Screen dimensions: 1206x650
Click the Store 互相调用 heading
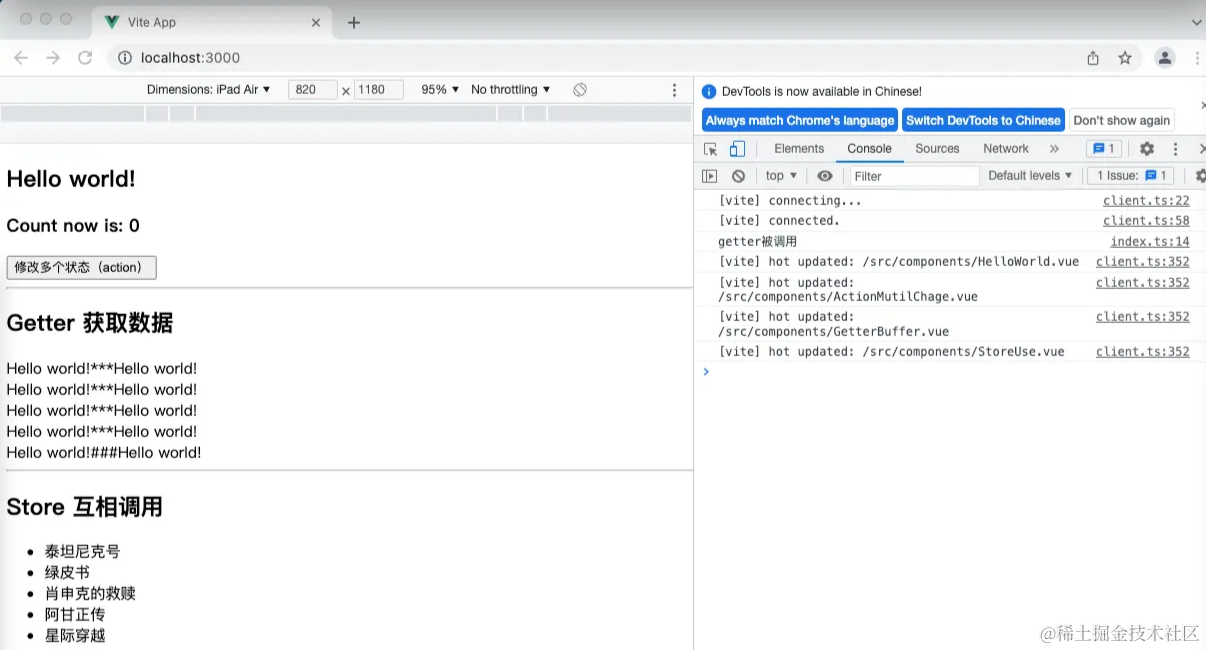pos(85,507)
